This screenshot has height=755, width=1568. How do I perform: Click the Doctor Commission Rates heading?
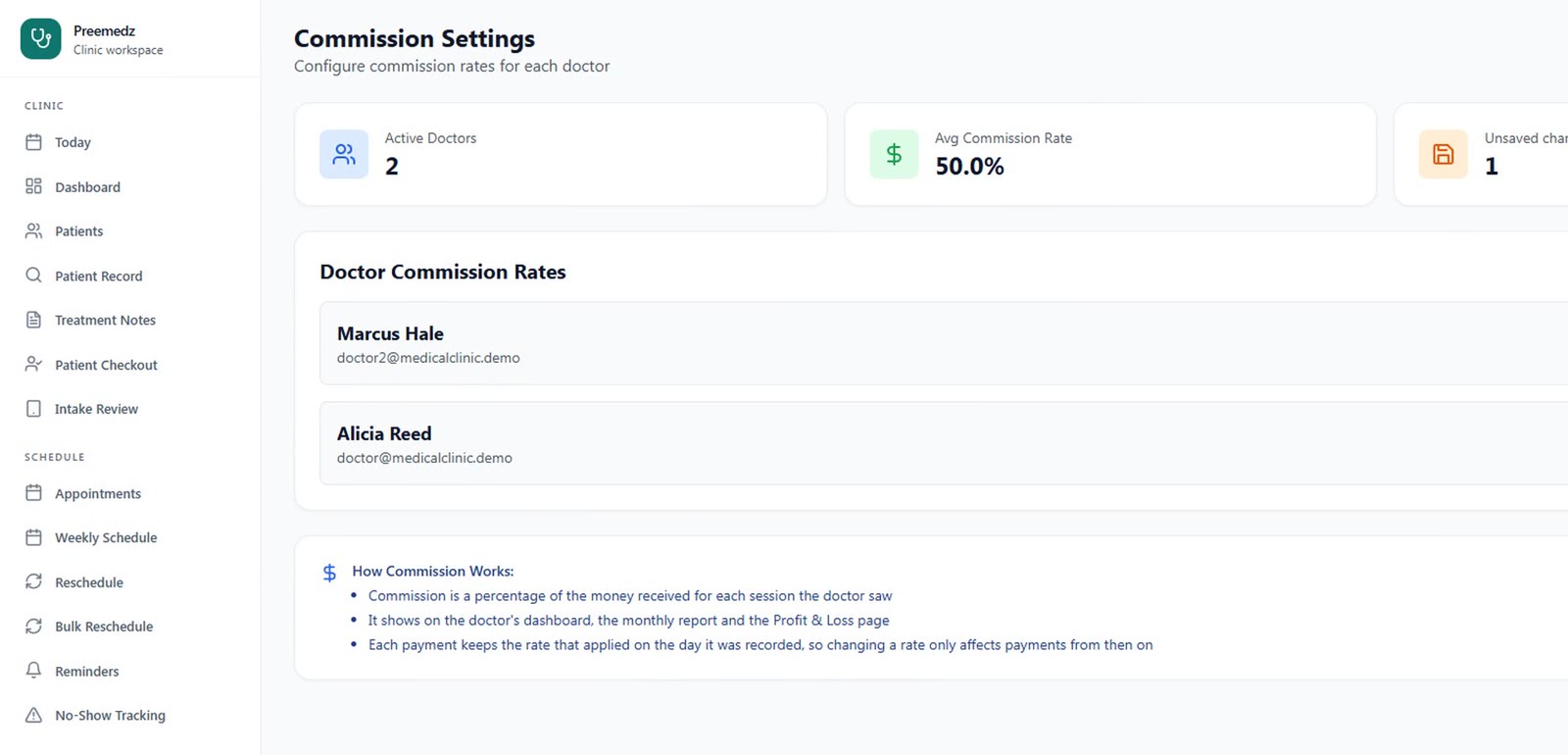(443, 272)
